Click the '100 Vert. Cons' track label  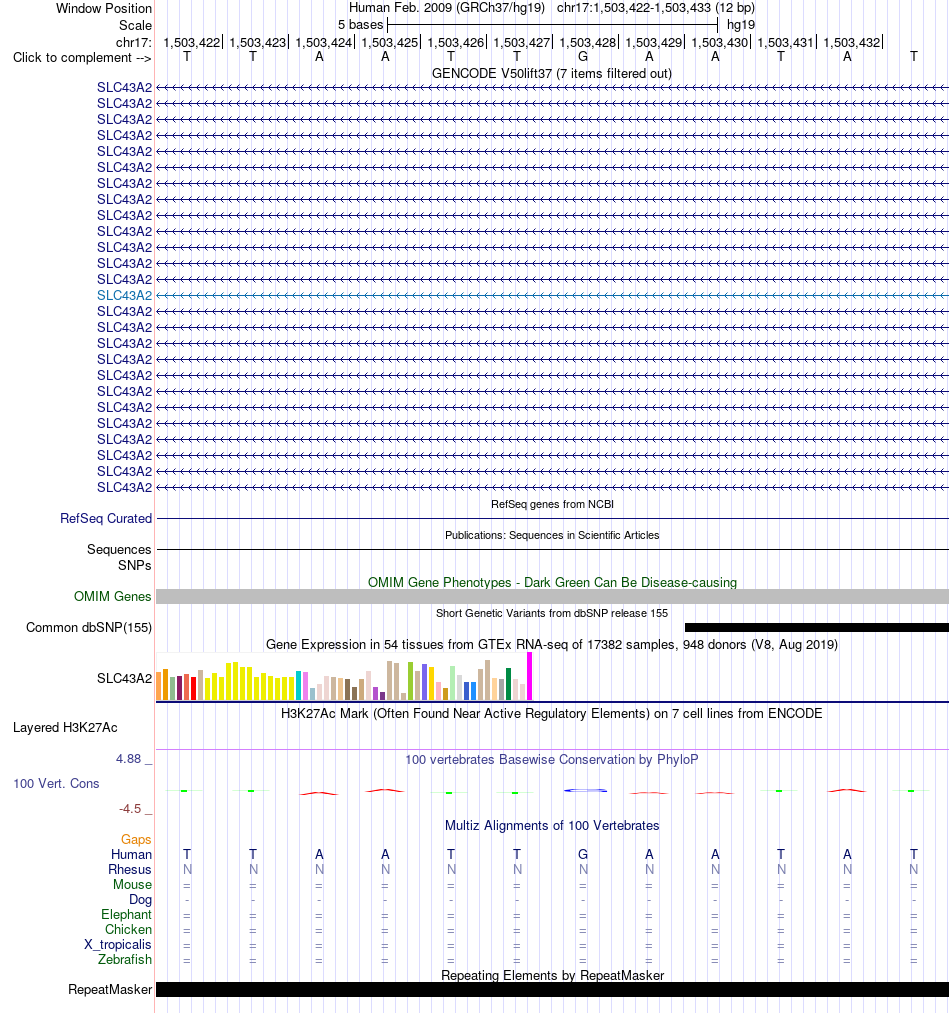point(56,783)
